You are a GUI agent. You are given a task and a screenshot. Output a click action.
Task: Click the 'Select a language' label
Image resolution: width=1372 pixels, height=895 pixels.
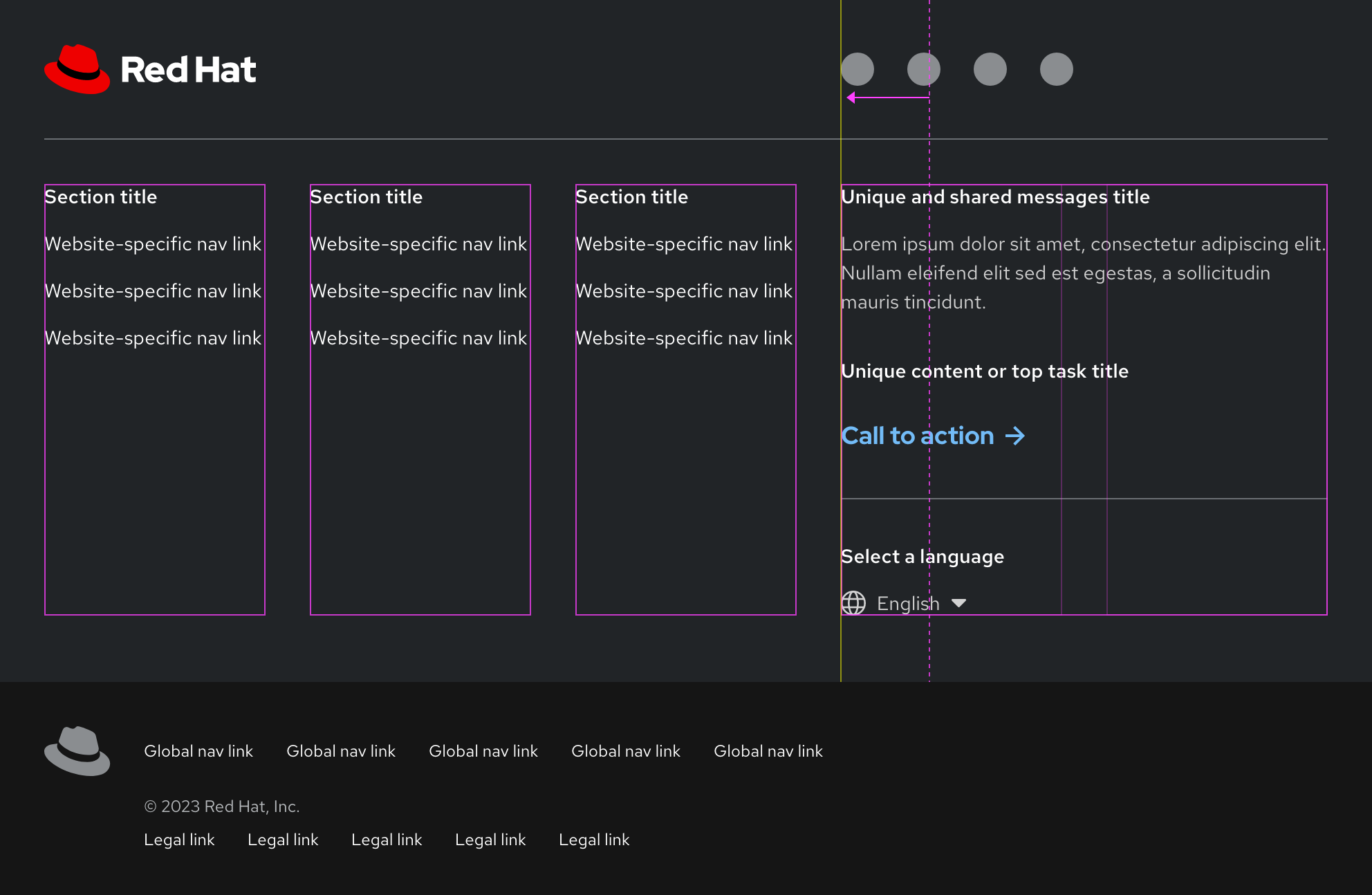click(922, 557)
